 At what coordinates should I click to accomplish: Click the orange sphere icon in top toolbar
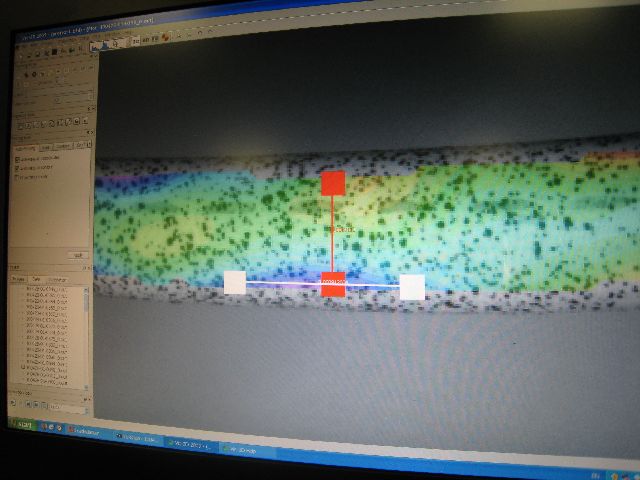[166, 38]
